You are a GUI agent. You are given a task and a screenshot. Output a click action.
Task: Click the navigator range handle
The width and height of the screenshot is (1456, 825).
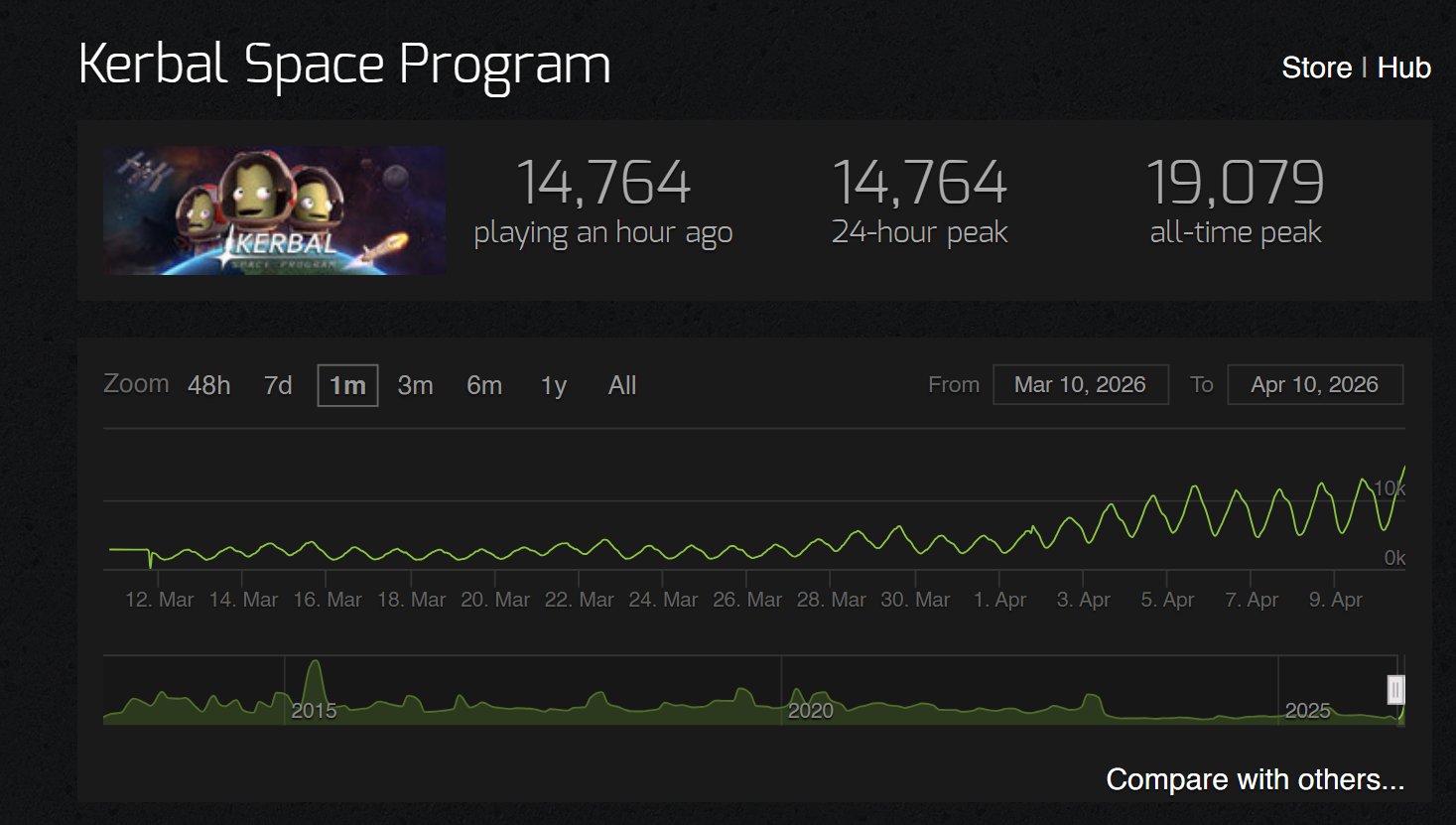(x=1395, y=689)
